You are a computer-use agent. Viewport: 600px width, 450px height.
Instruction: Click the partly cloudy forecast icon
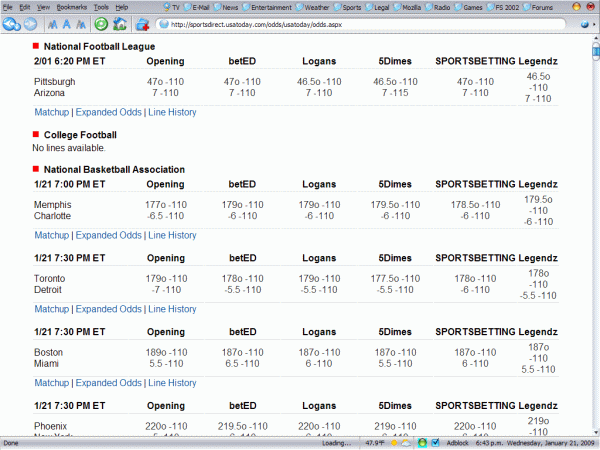406,443
